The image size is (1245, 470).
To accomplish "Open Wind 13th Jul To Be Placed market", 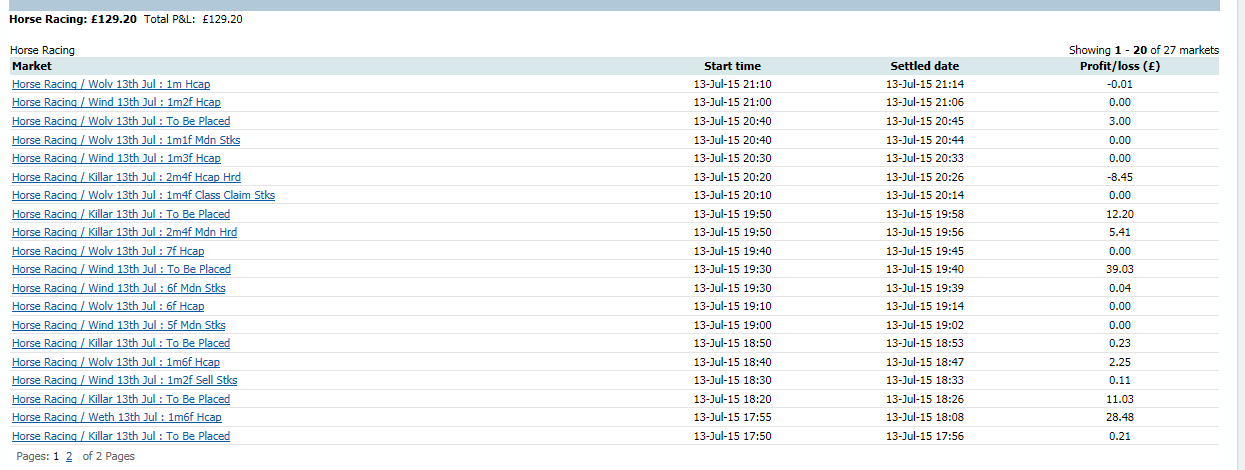I will (121, 269).
